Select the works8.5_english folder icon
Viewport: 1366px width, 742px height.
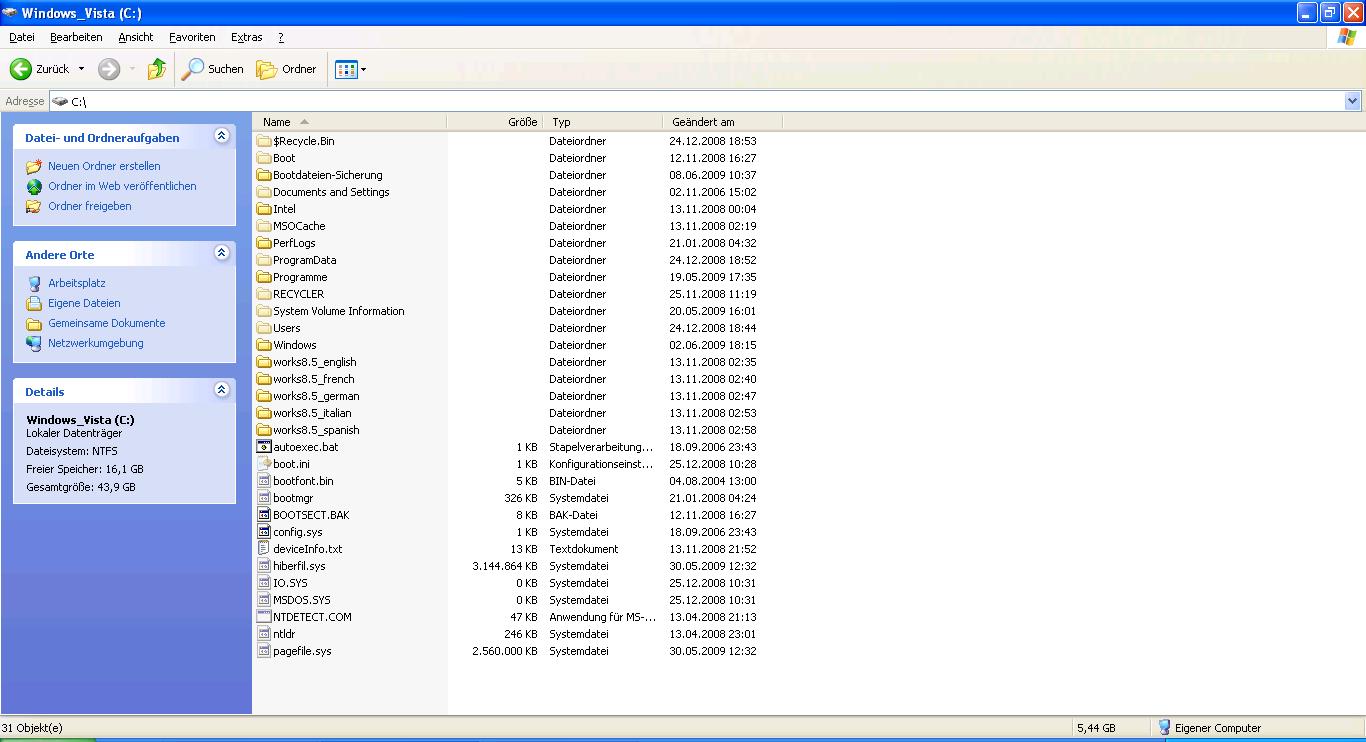264,362
